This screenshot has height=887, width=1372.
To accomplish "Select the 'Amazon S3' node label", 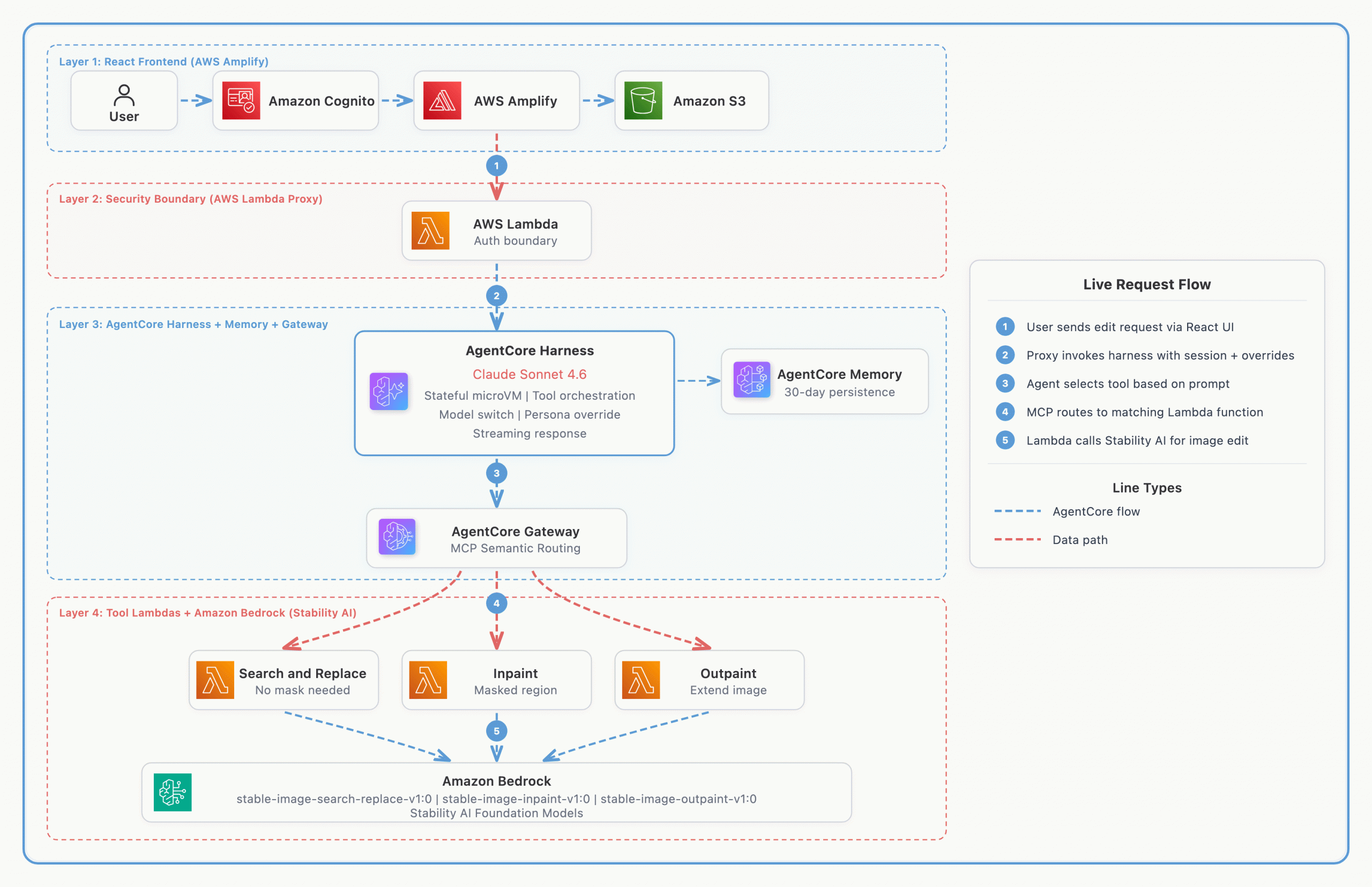I will click(709, 101).
